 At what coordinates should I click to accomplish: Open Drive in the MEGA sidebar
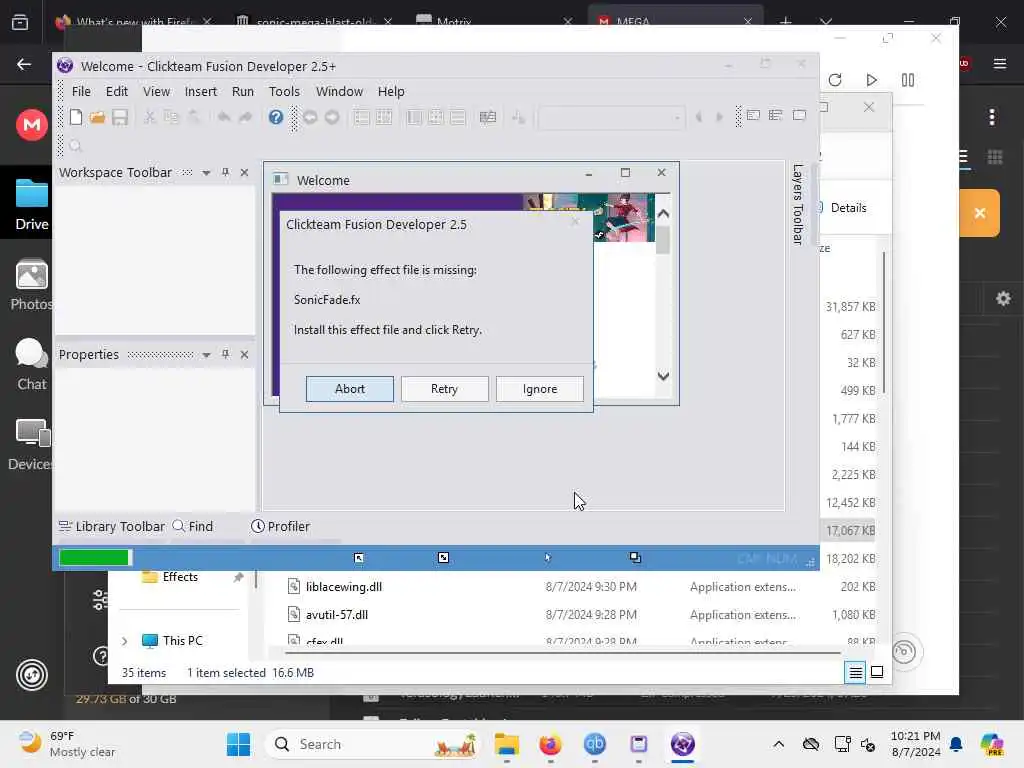(x=31, y=204)
